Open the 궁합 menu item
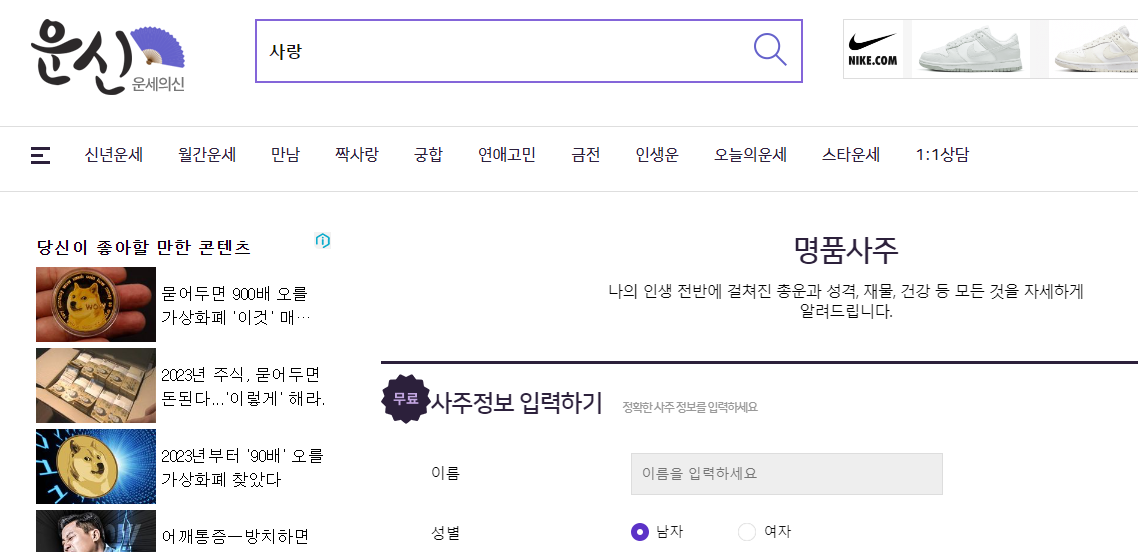The width and height of the screenshot is (1138, 552). (x=428, y=155)
